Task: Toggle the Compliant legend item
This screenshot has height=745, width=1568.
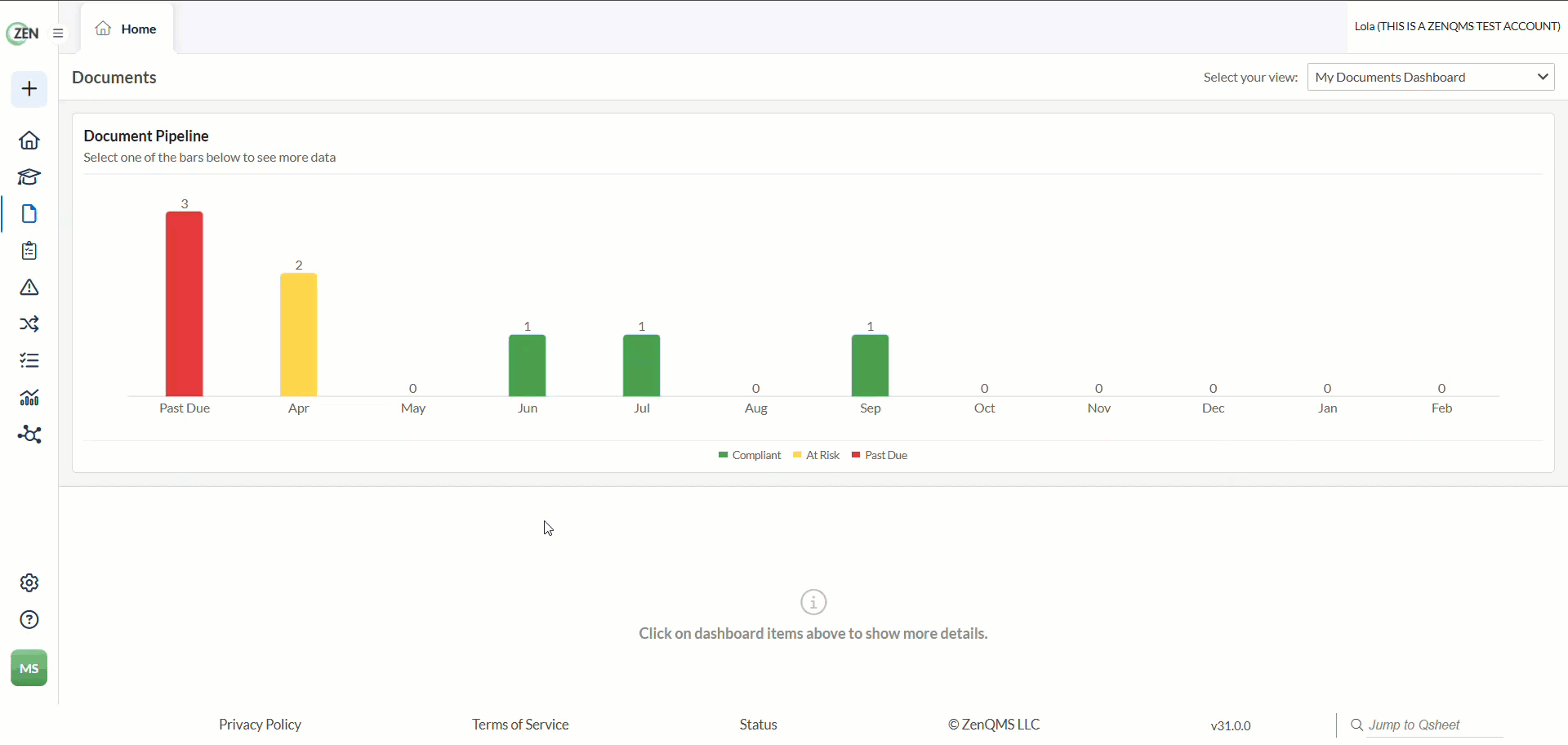Action: (x=750, y=456)
